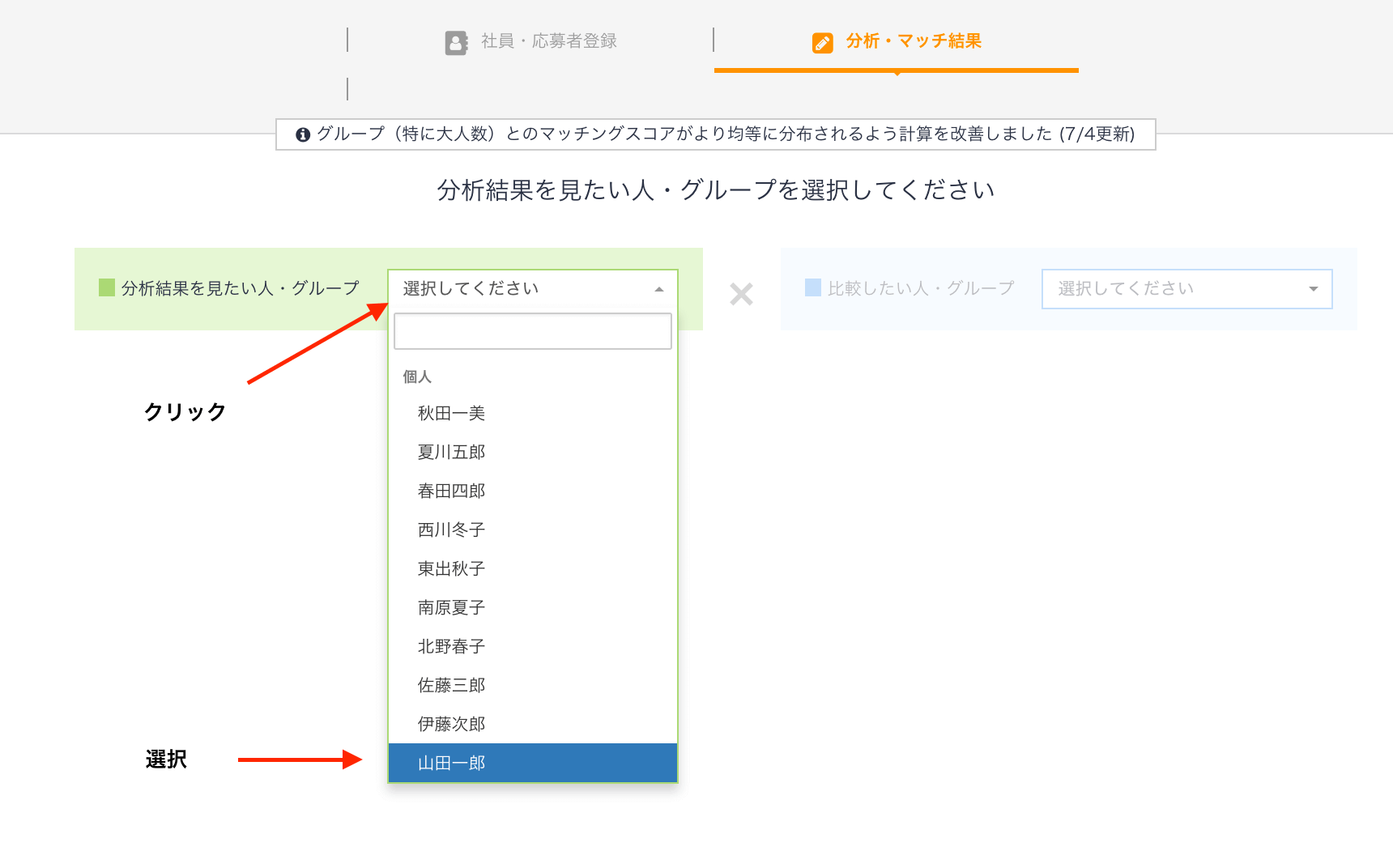1393x868 pixels.
Task: Click the green square legend marker
Action: (106, 287)
